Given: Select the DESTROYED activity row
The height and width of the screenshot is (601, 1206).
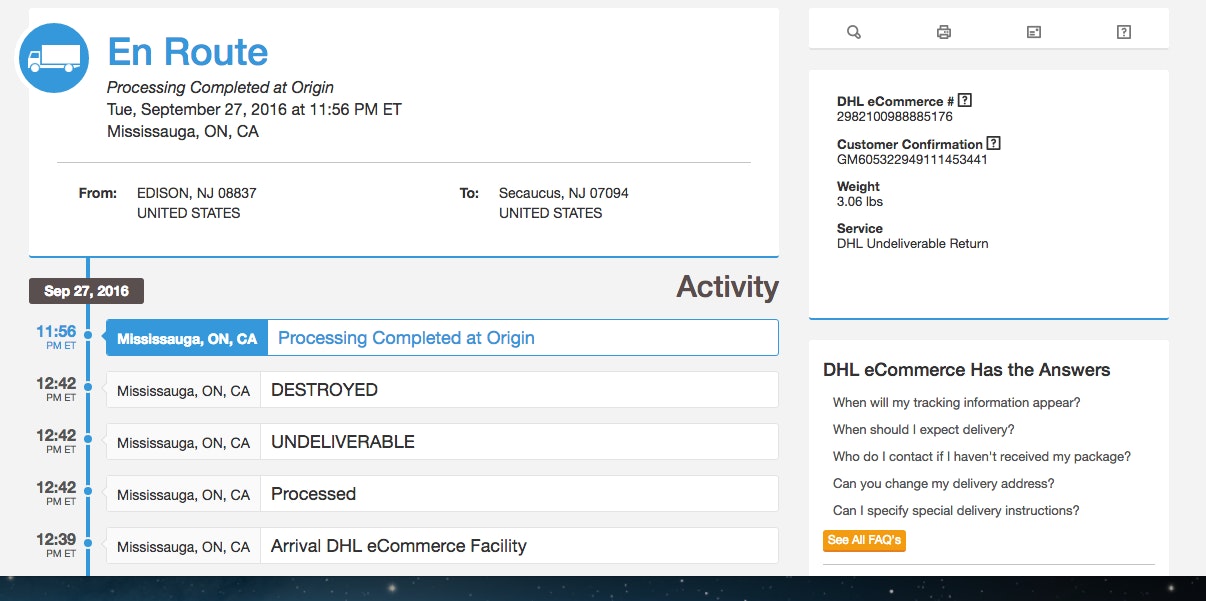Looking at the screenshot, I should pos(441,390).
